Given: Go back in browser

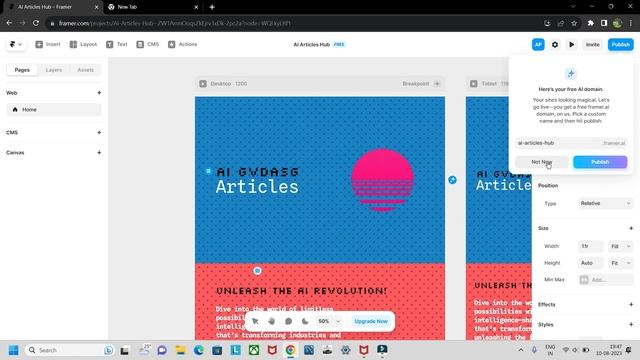Looking at the screenshot, I should [x=9, y=23].
